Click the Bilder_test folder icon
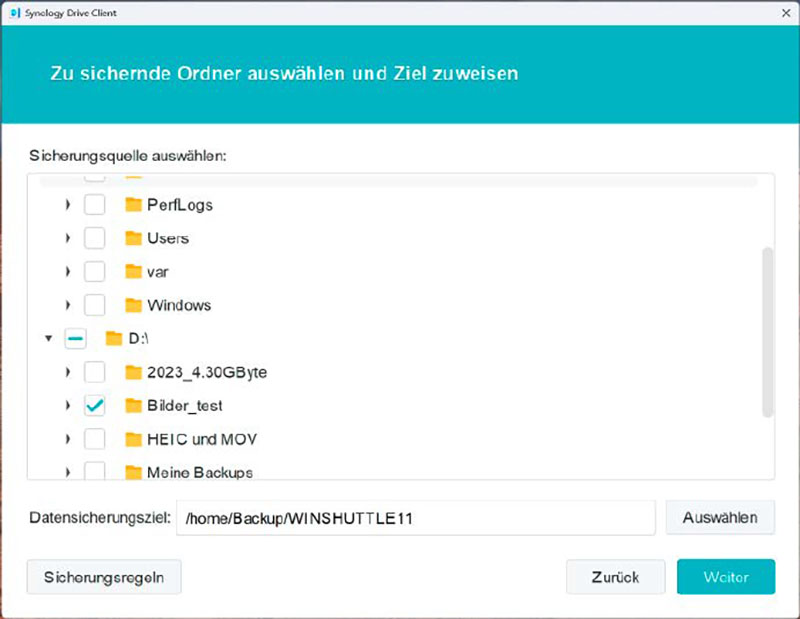 coord(134,406)
